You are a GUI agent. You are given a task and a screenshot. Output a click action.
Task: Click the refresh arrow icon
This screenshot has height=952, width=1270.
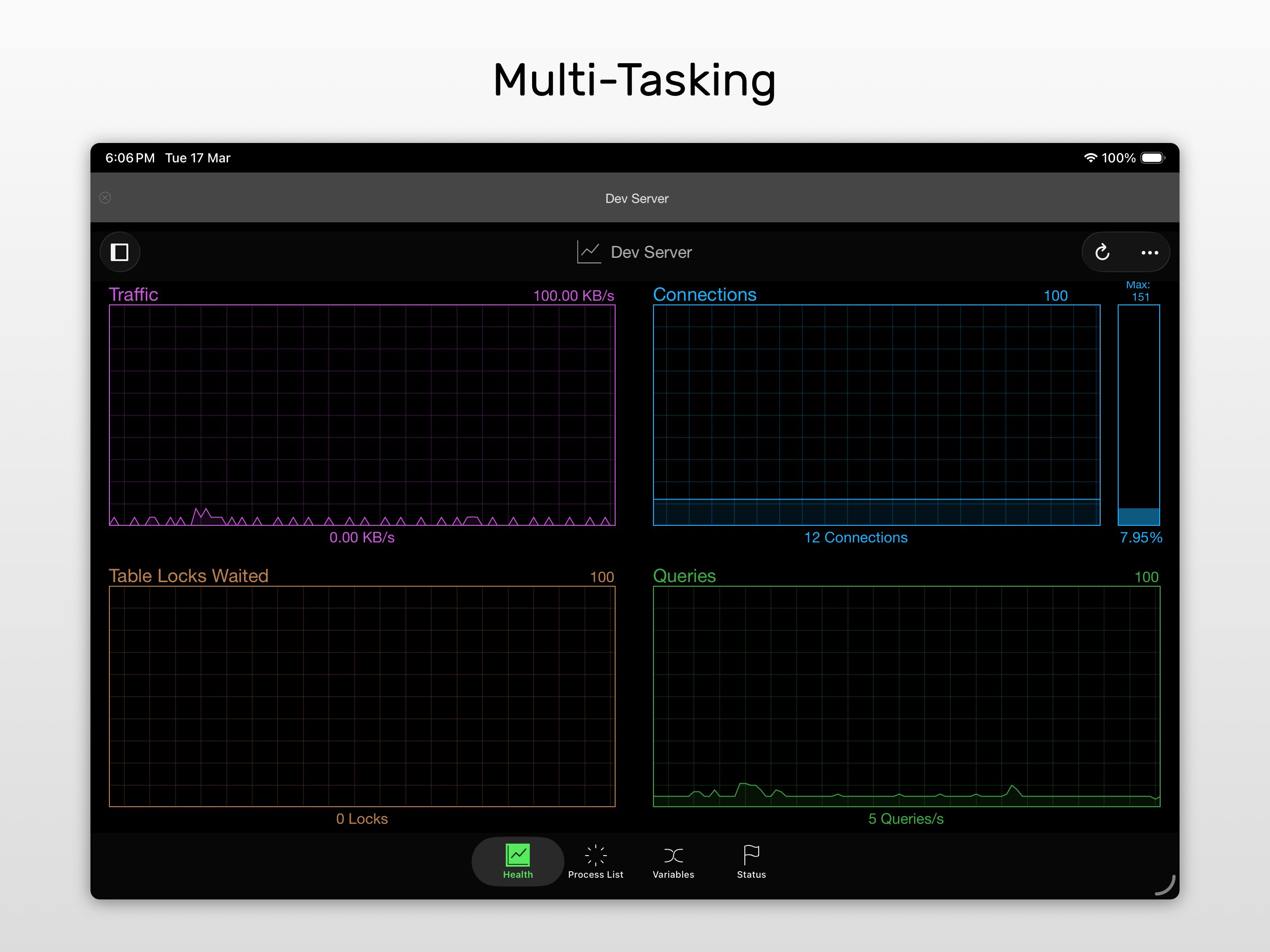pyautogui.click(x=1102, y=252)
